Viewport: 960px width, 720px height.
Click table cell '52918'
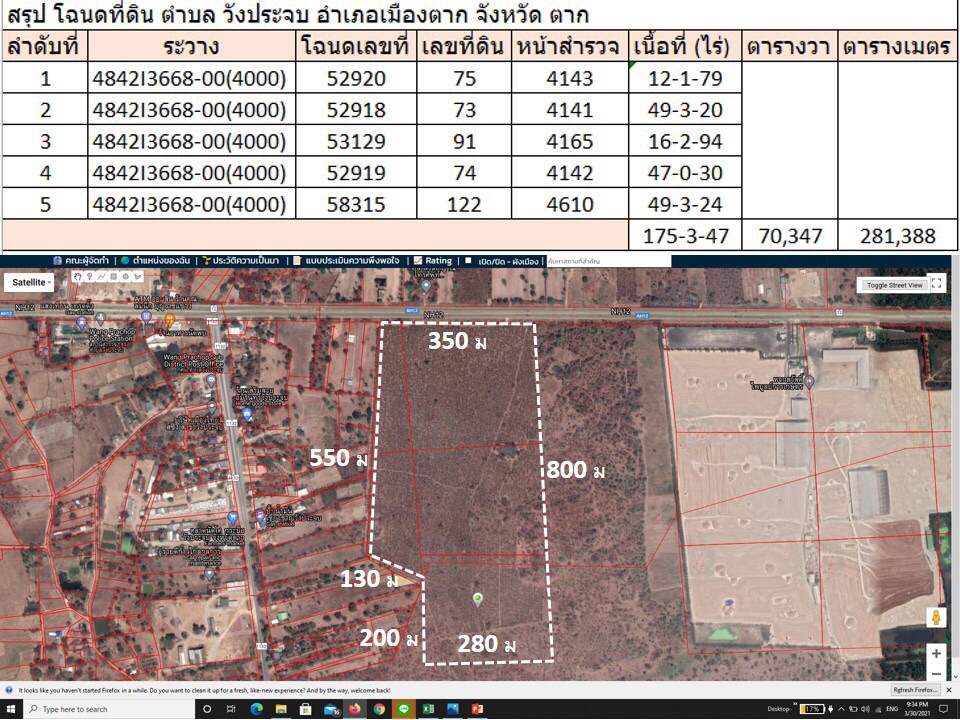[x=356, y=110]
